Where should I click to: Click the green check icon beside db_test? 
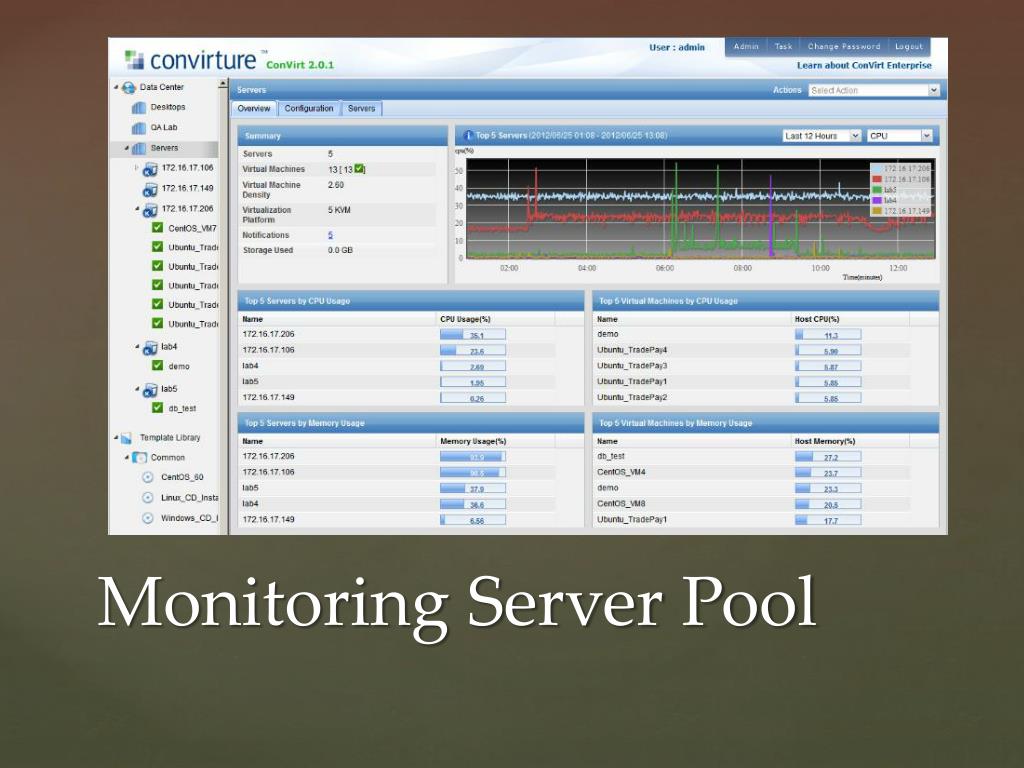[157, 407]
